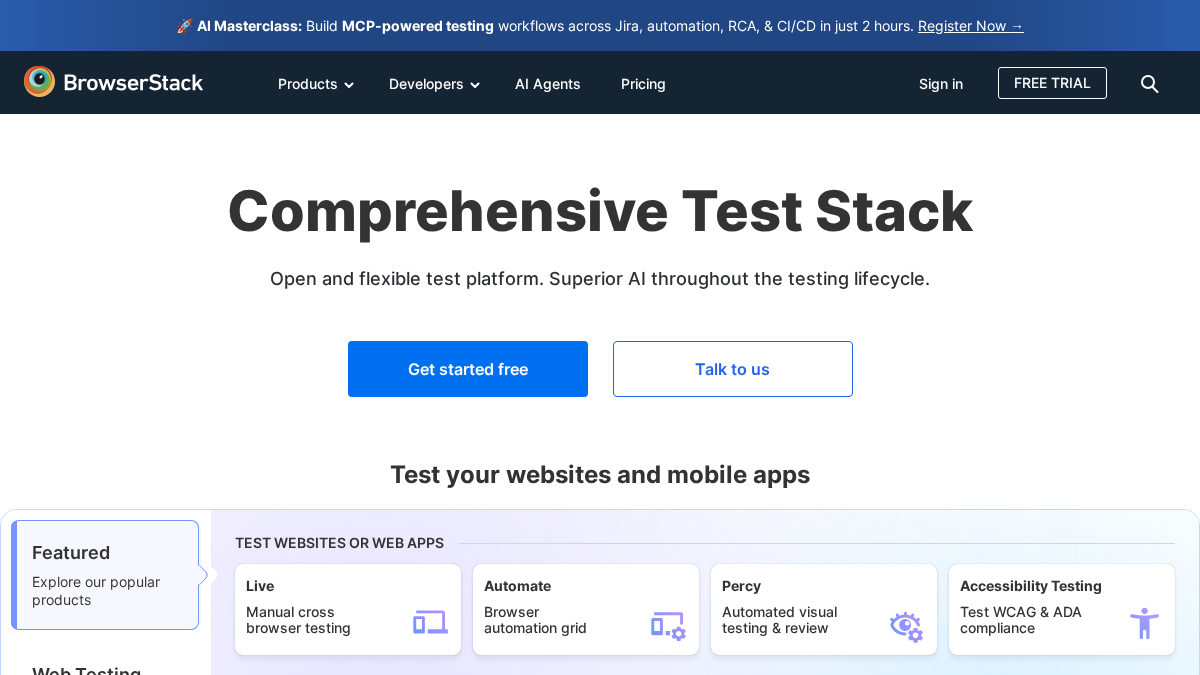Click the BrowserStack wordmark text
This screenshot has width=1200, height=675.
[133, 83]
